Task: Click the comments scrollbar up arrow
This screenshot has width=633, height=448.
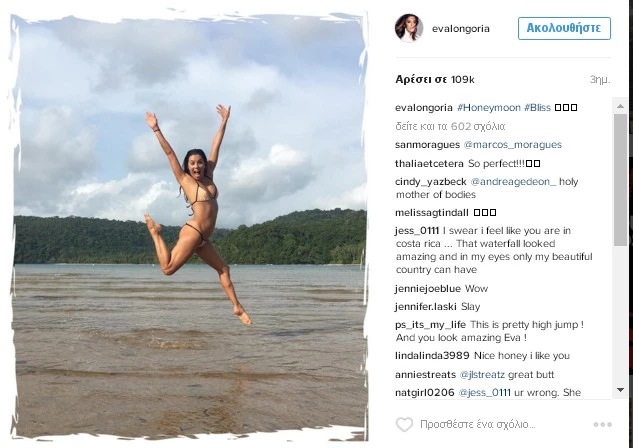Action: tap(620, 106)
